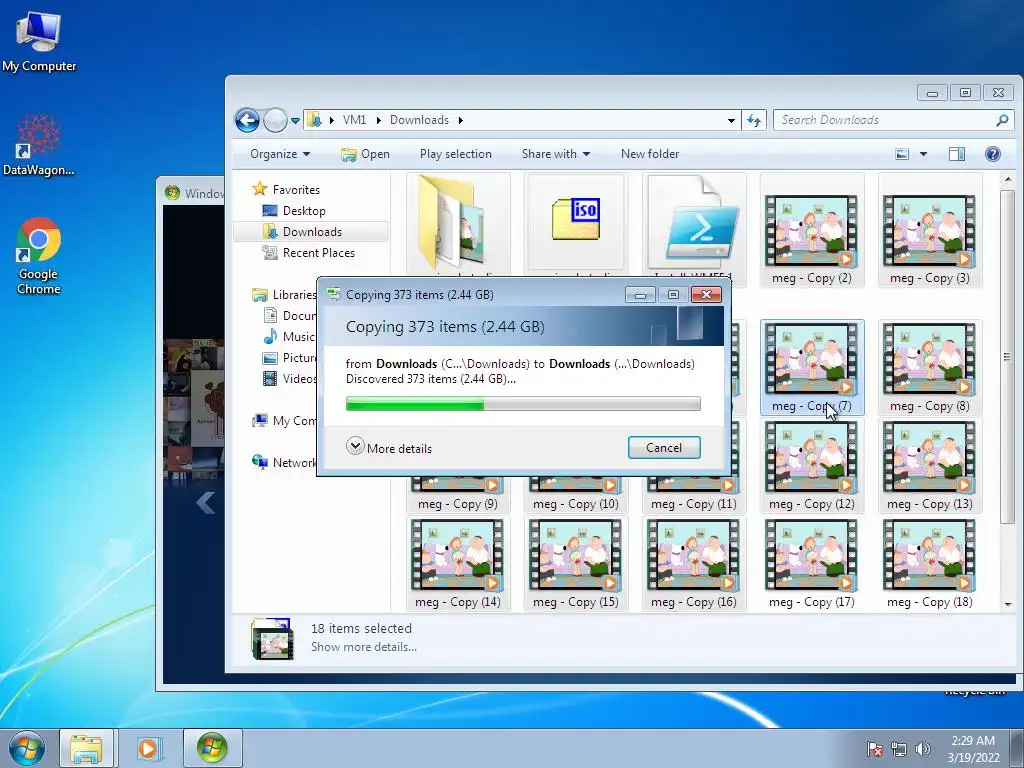The height and width of the screenshot is (768, 1024).
Task: Open the Windows Start button
Action: (26, 748)
